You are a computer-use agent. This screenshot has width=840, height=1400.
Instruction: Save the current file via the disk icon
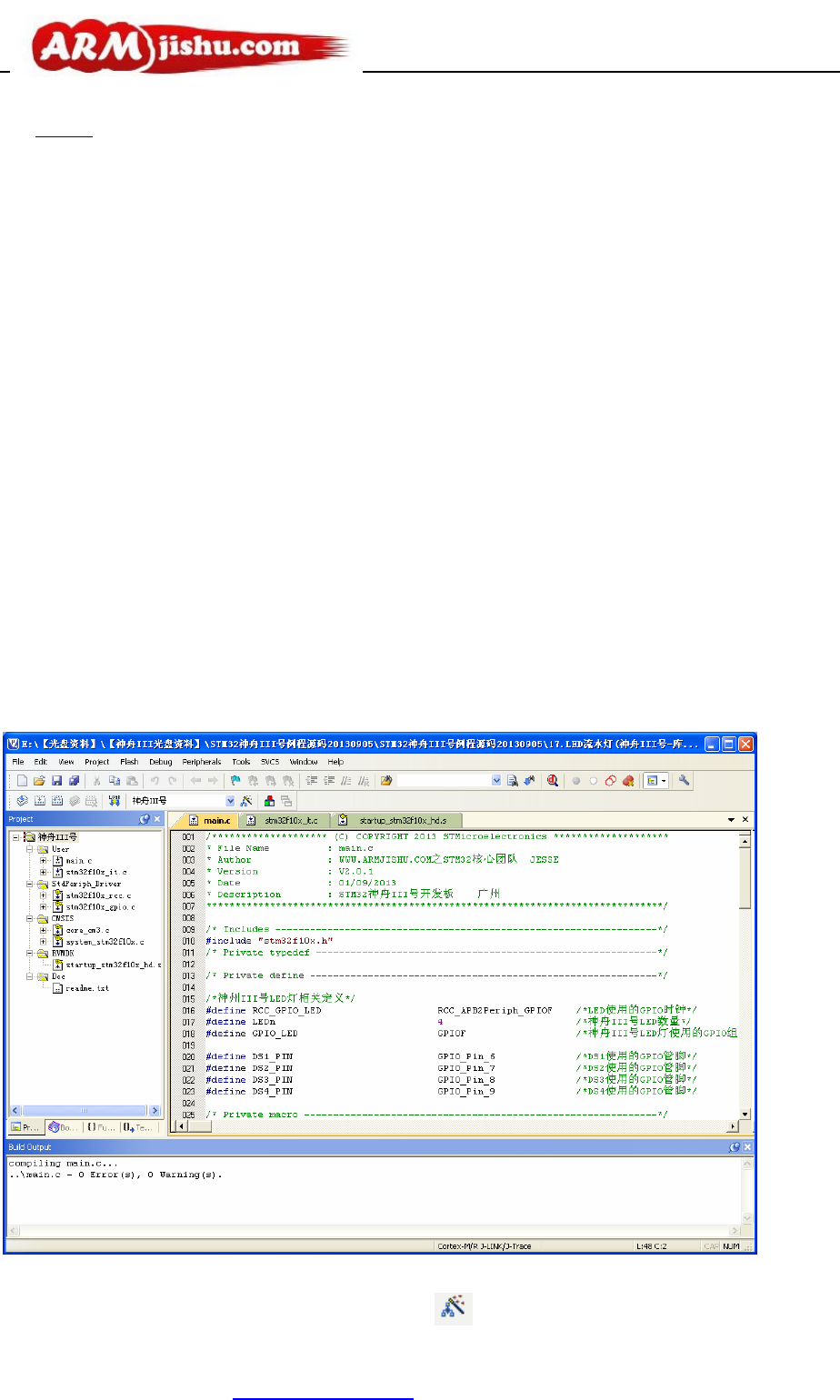tap(56, 780)
